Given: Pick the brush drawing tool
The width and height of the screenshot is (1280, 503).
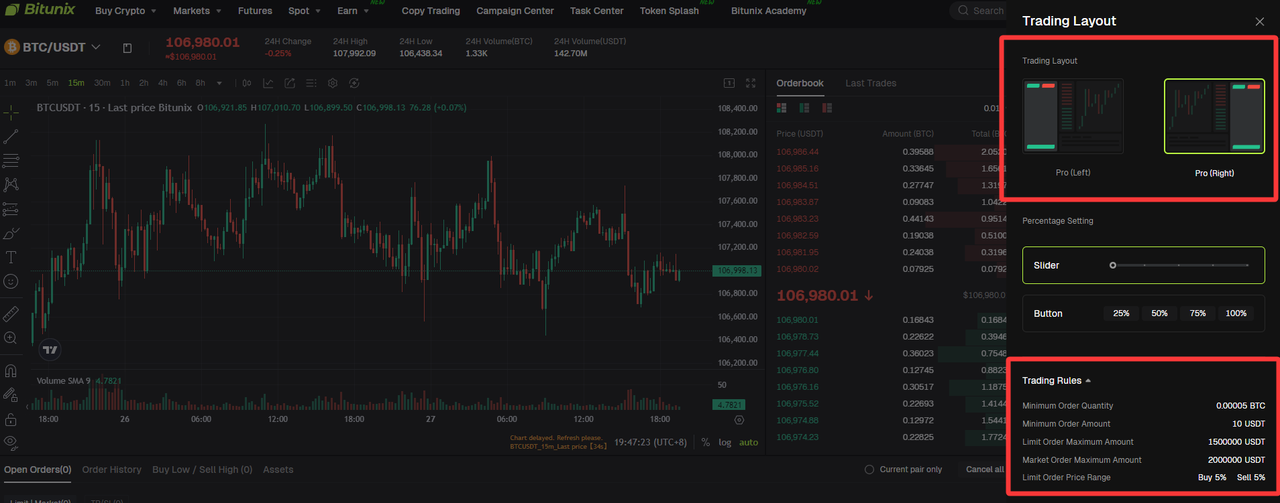Looking at the screenshot, I should click(x=11, y=233).
